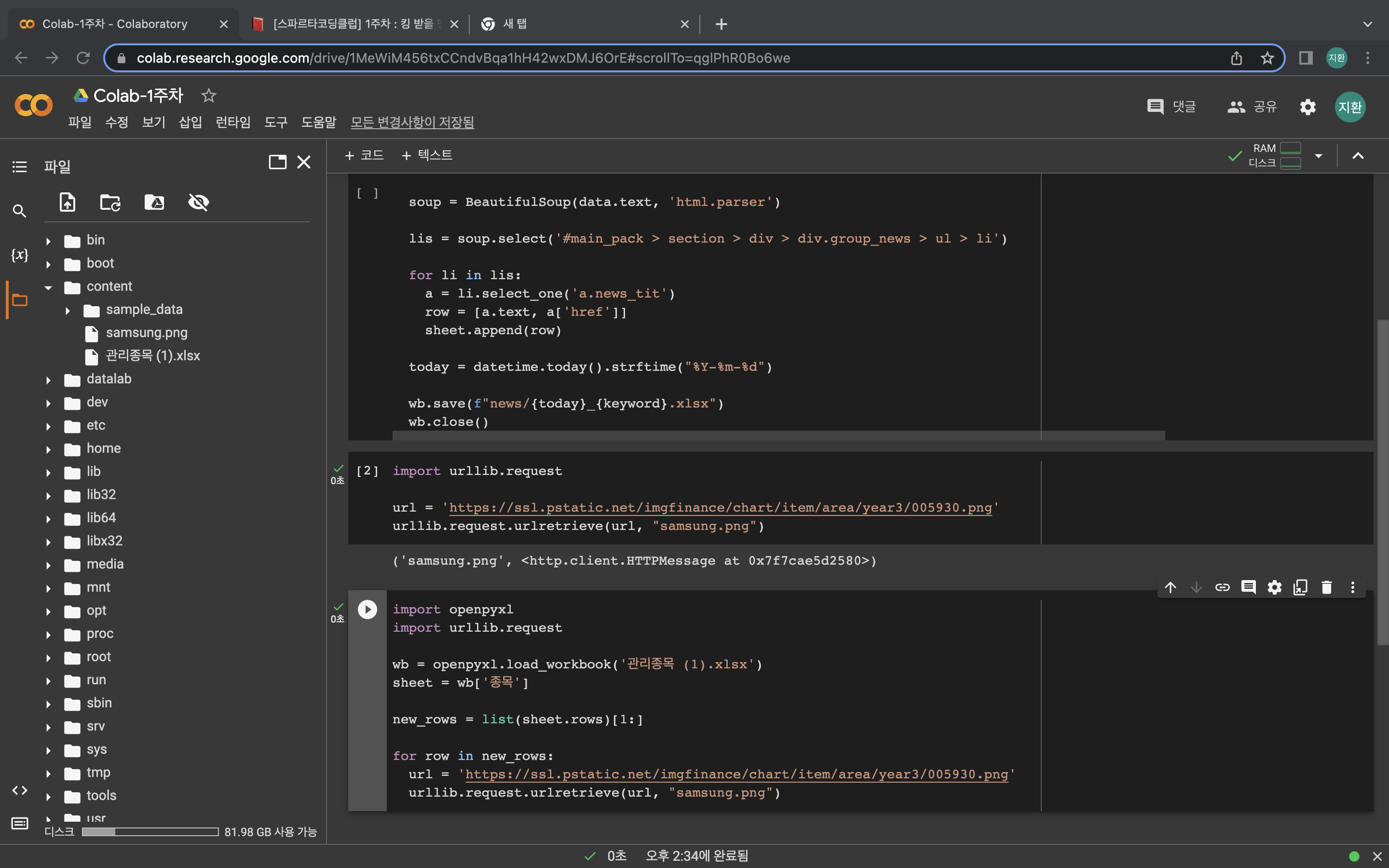Click the disk usage bar in Files panel
Viewport: 1389px width, 868px height.
click(x=150, y=832)
